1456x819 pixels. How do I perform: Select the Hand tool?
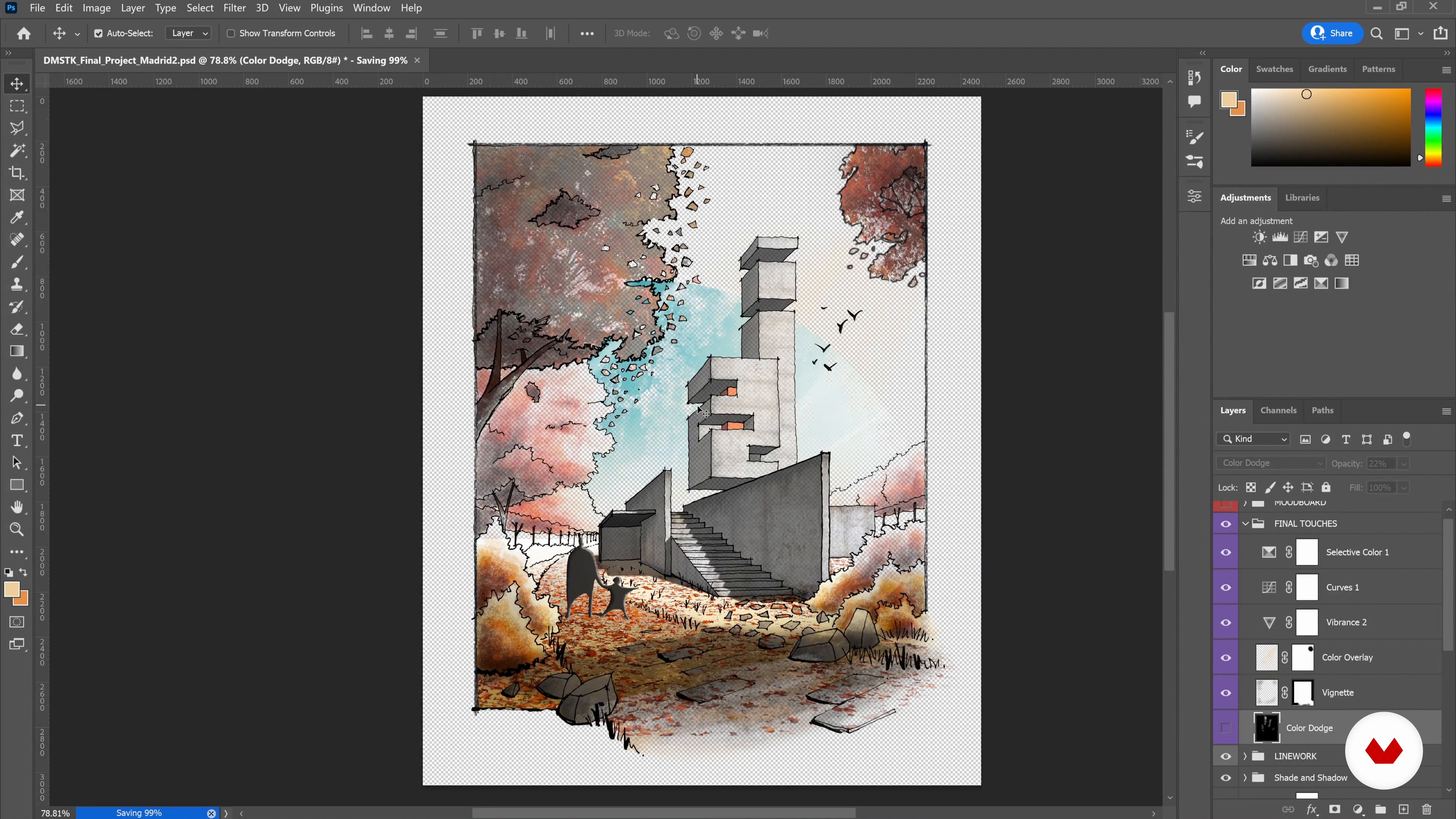pyautogui.click(x=17, y=507)
